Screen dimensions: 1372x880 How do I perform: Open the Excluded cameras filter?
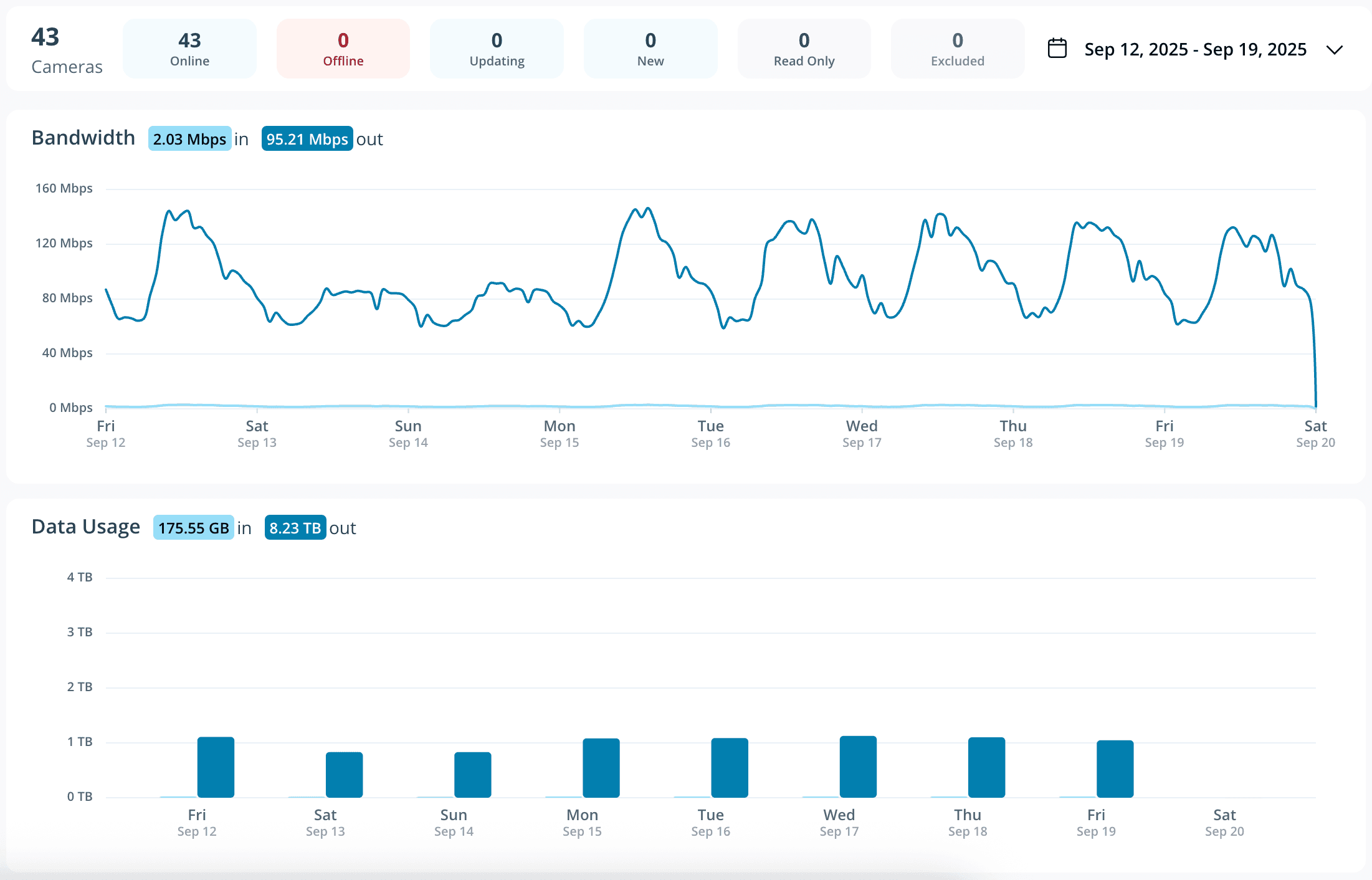tap(957, 48)
